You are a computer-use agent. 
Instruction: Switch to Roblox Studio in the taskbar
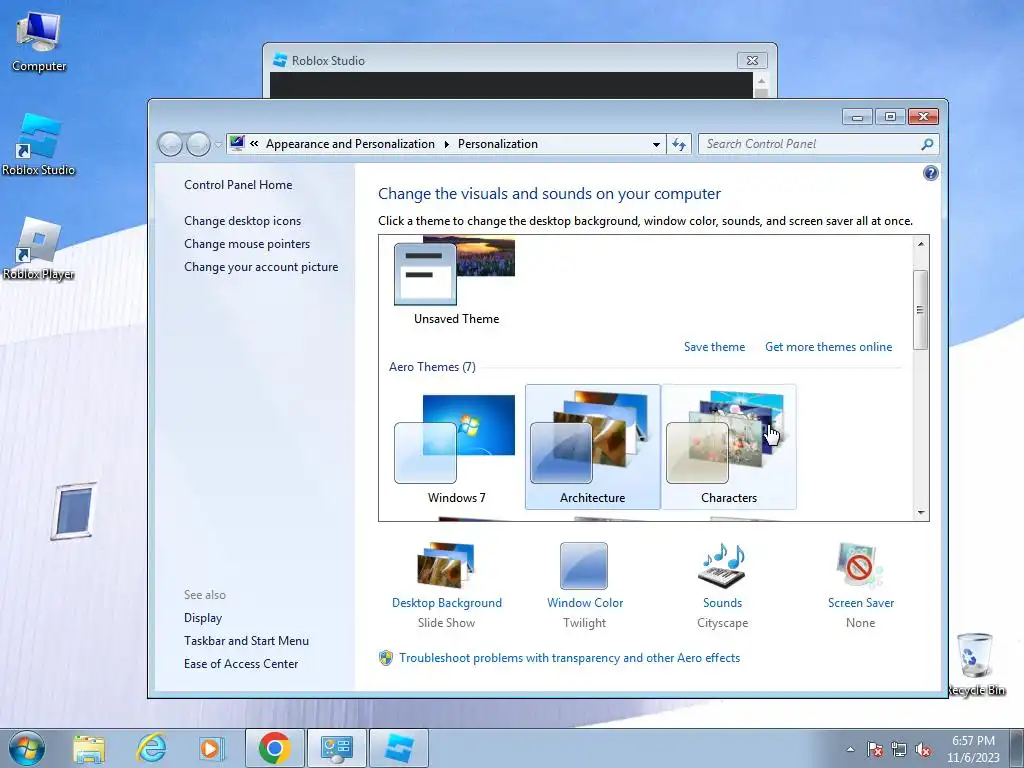pyautogui.click(x=399, y=748)
